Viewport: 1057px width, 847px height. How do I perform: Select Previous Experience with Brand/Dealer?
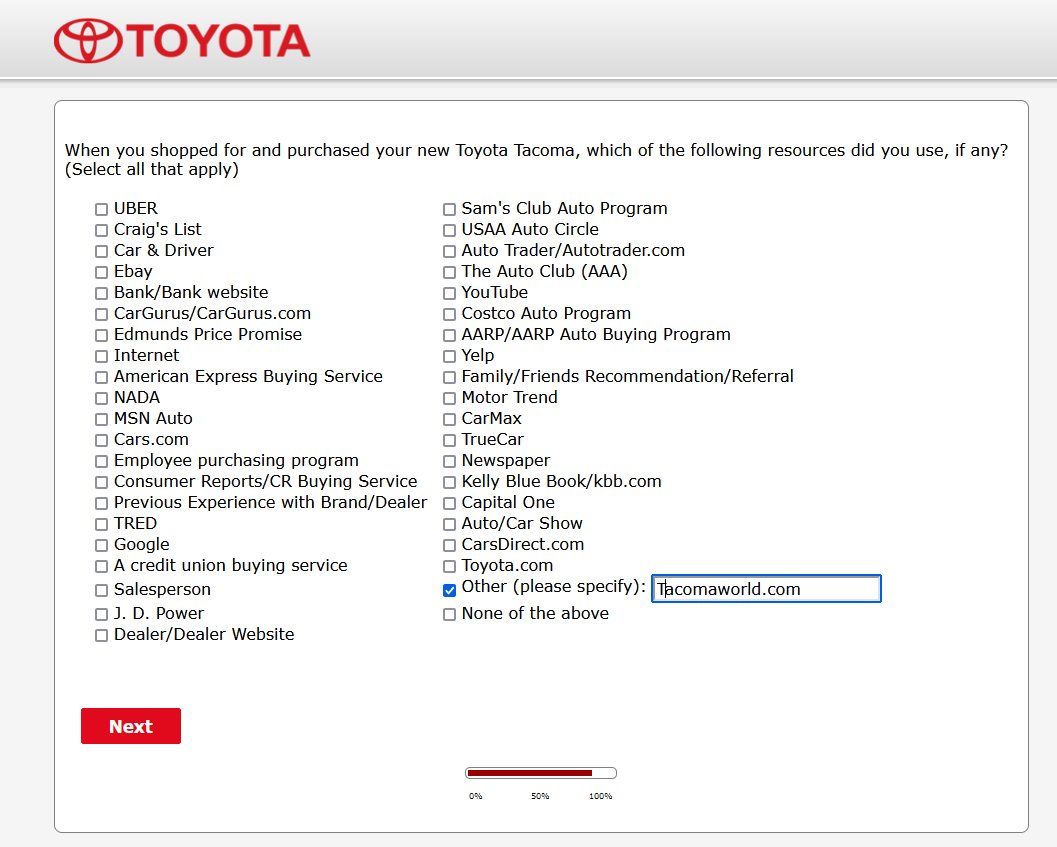click(101, 503)
